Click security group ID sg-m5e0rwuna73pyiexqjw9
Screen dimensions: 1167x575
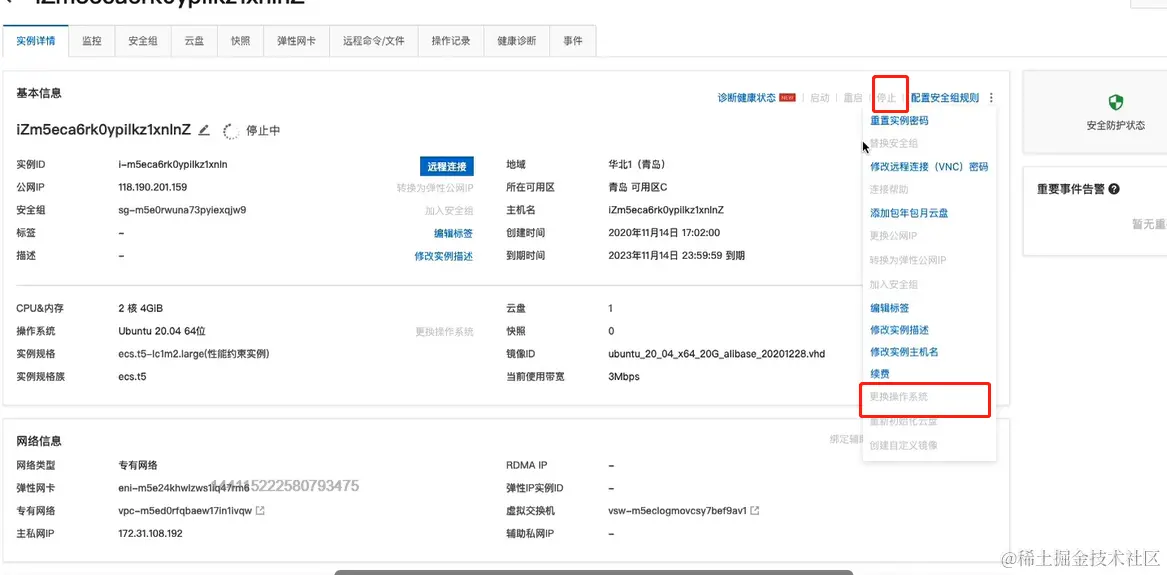point(182,210)
